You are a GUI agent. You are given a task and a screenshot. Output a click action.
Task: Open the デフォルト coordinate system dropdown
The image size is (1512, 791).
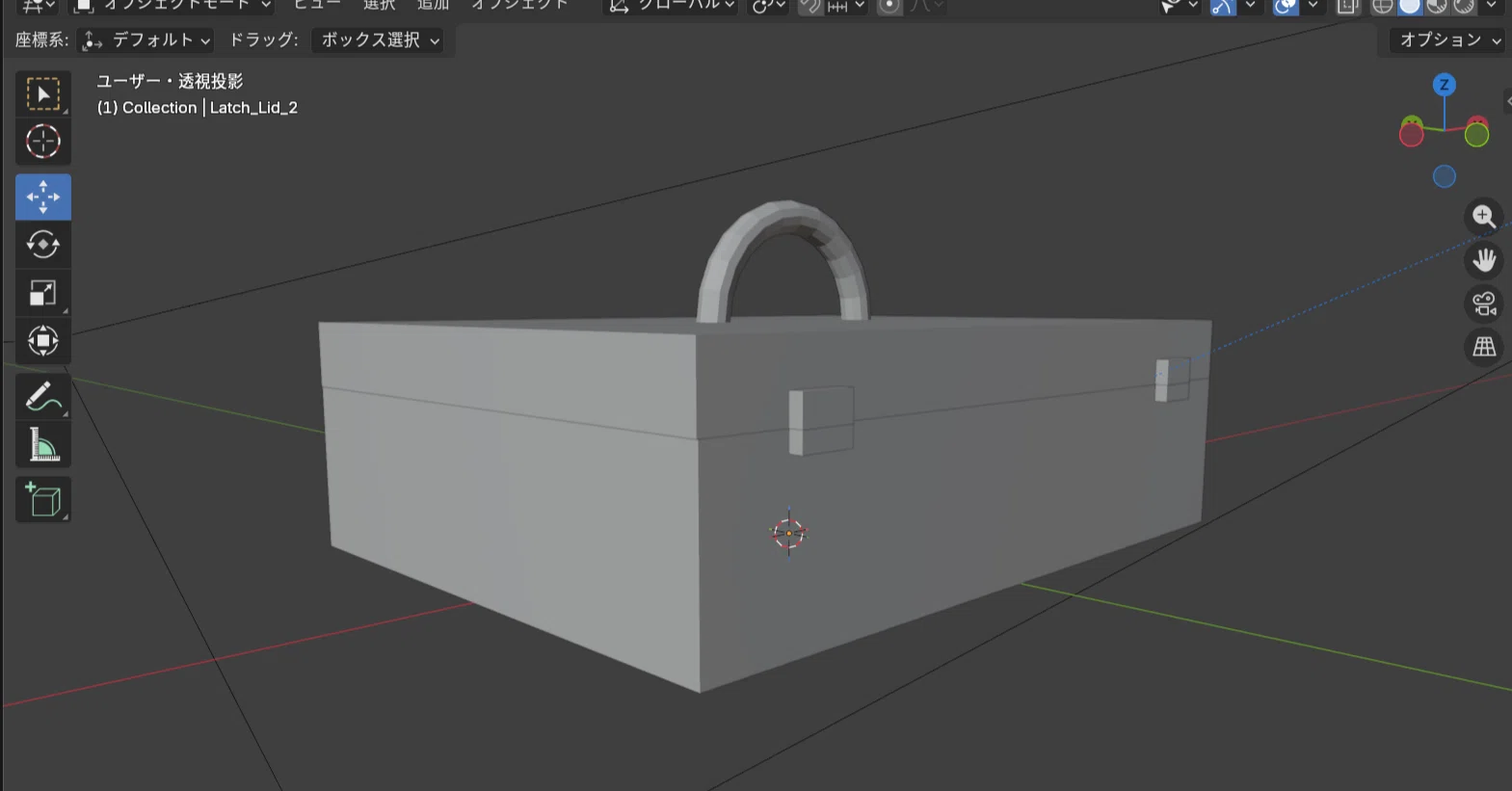[146, 40]
